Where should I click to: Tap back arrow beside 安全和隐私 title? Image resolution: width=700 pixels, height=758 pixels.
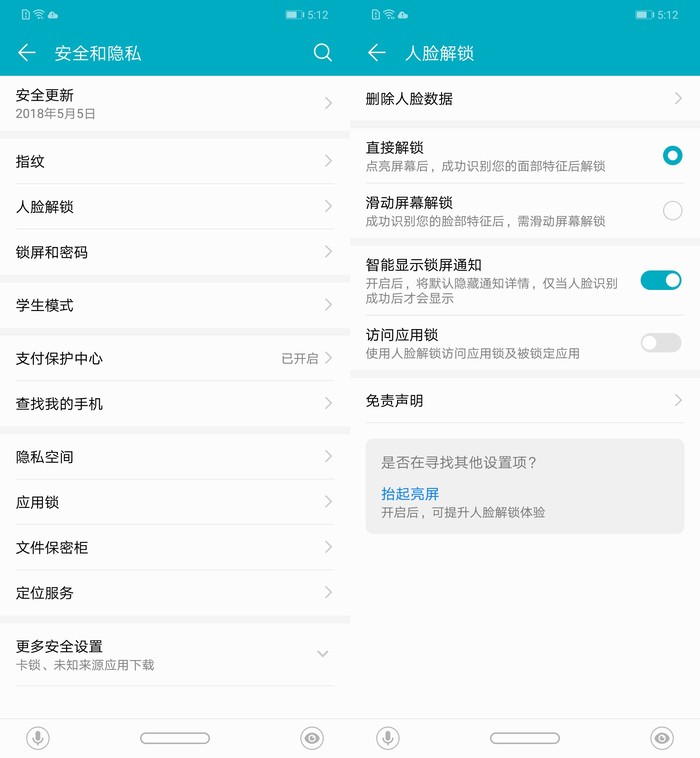(x=27, y=53)
